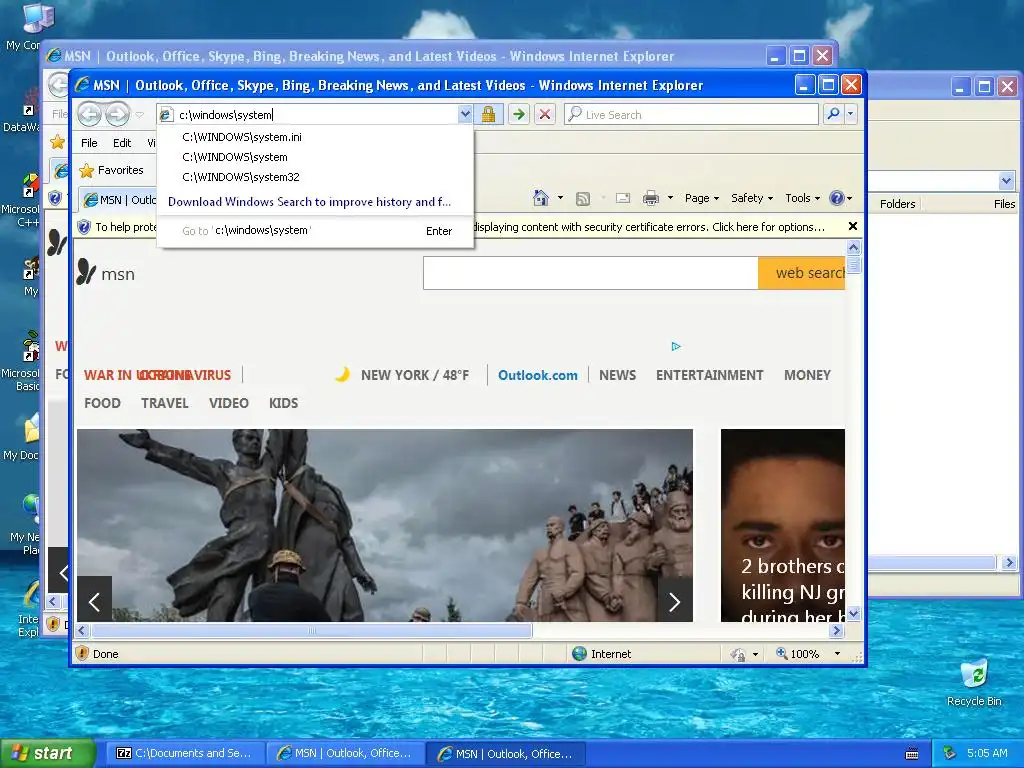Viewport: 1024px width, 768px height.
Task: Click the Favorites star button
Action: tap(111, 170)
